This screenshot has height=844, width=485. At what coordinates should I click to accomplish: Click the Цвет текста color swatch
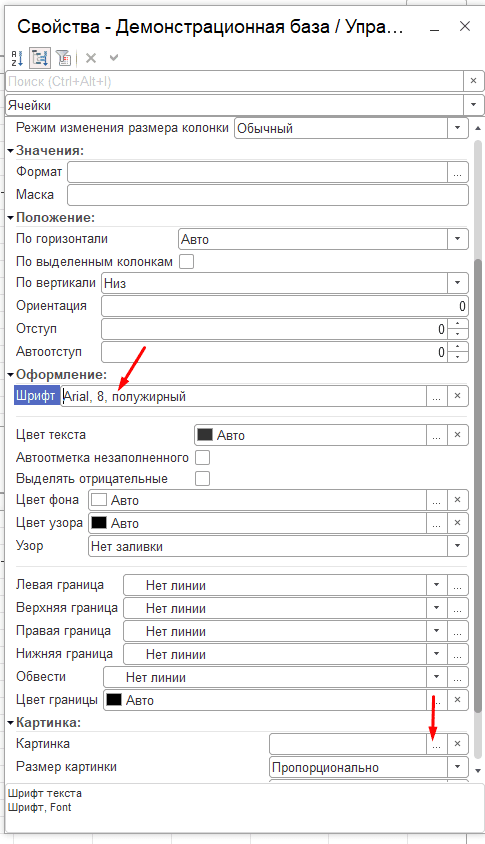205,435
